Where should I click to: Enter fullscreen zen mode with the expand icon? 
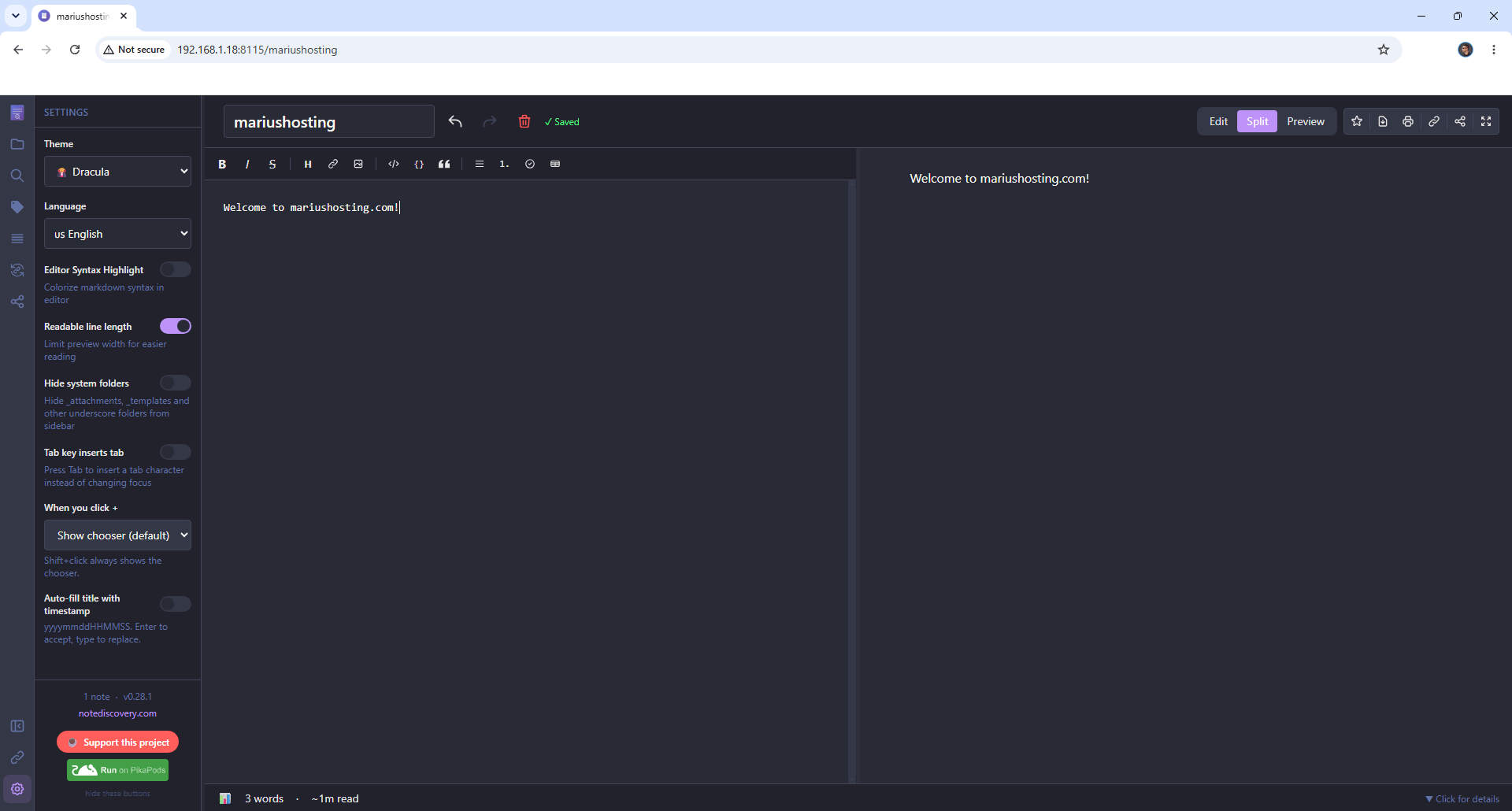point(1486,121)
